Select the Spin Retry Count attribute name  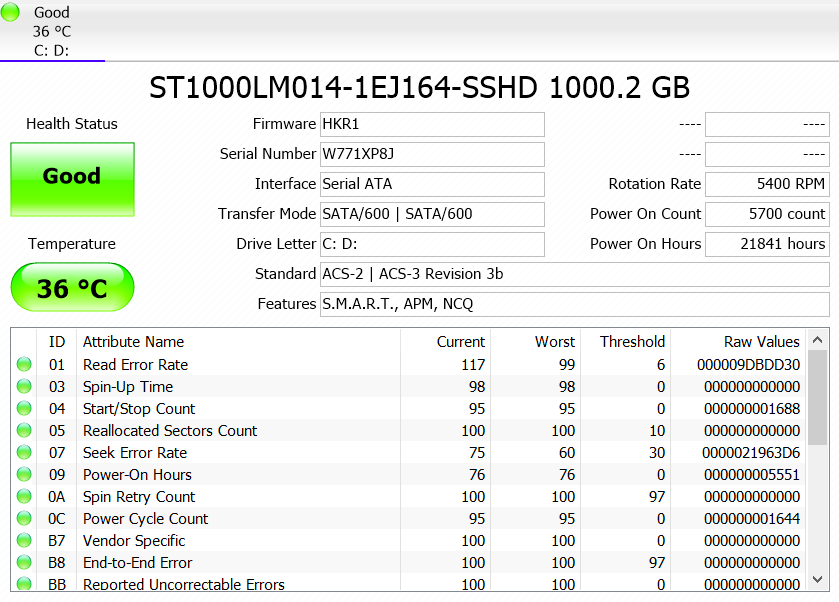click(x=139, y=497)
